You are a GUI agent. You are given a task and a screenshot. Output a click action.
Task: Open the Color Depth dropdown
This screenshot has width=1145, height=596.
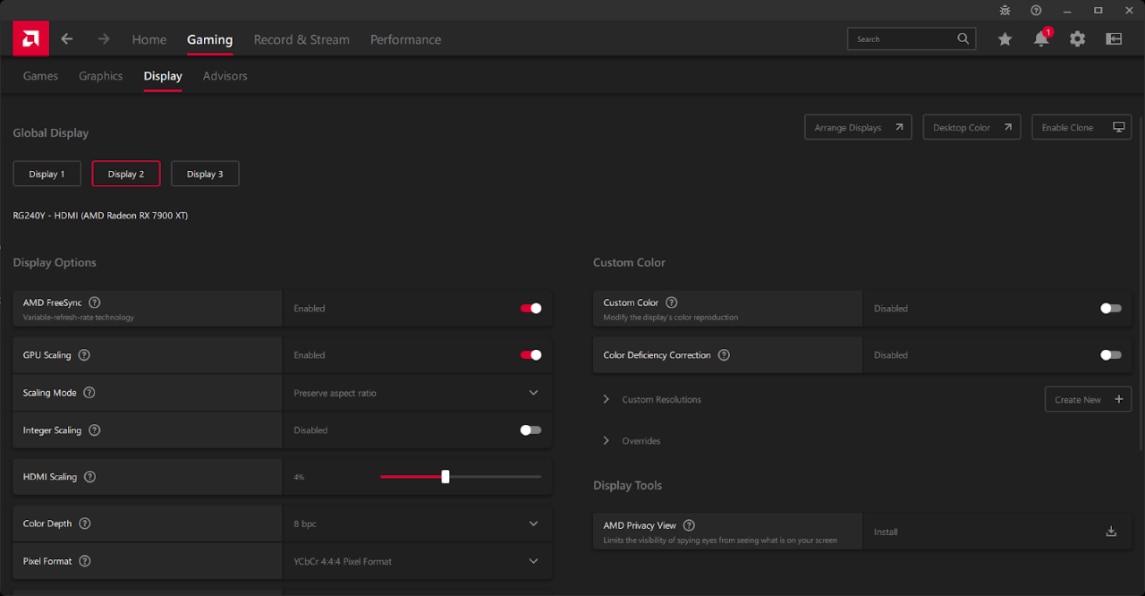coord(533,524)
